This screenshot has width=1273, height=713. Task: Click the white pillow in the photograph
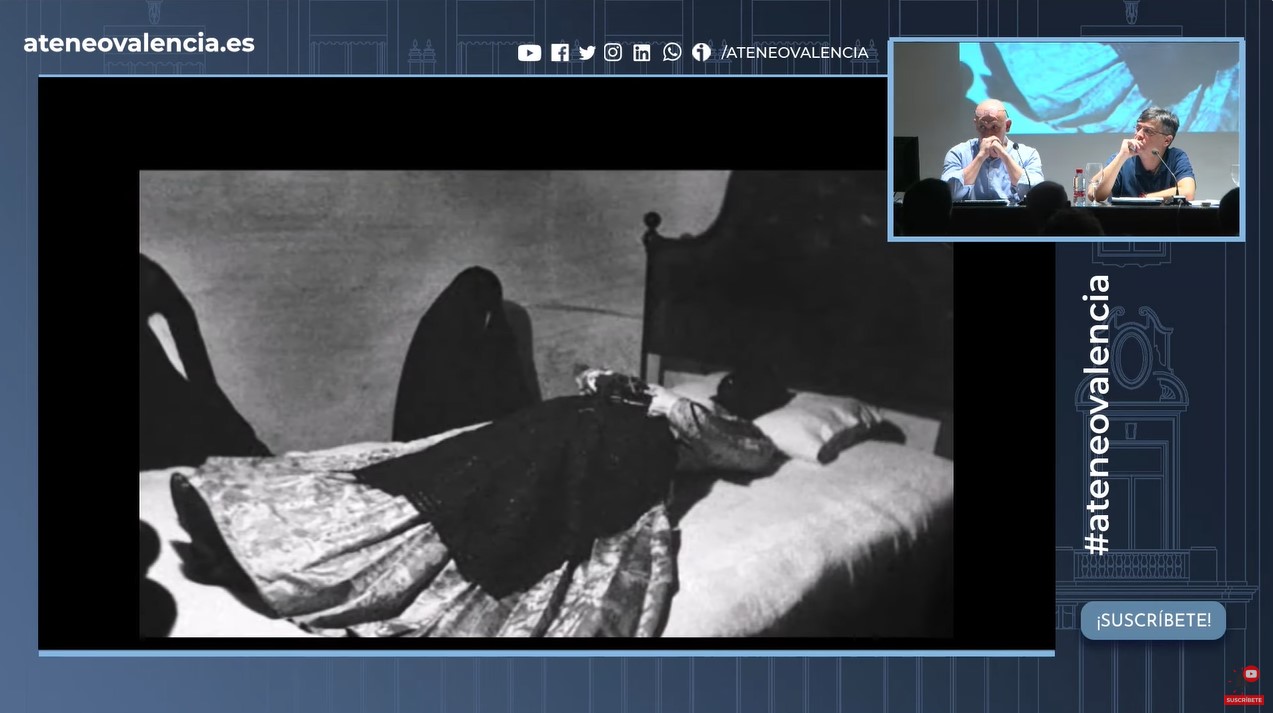pyautogui.click(x=820, y=420)
